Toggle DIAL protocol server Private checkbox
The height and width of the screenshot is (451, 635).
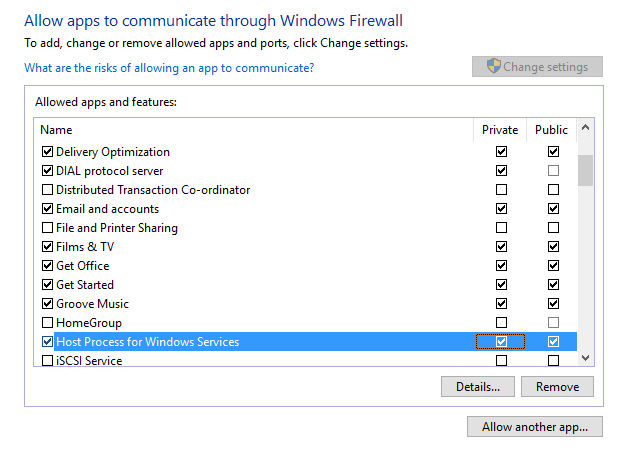501,171
